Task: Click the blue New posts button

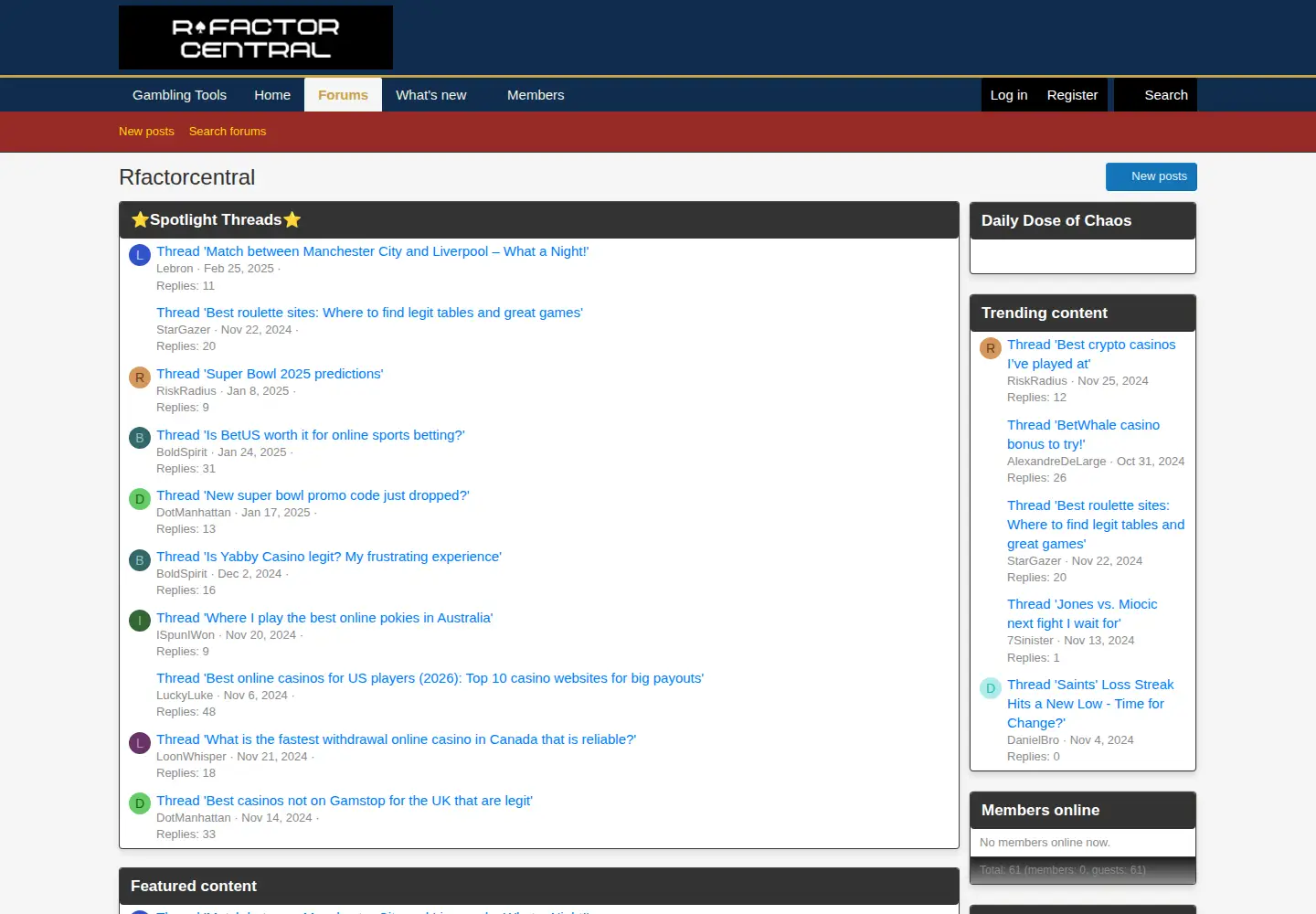Action: 1151,176
